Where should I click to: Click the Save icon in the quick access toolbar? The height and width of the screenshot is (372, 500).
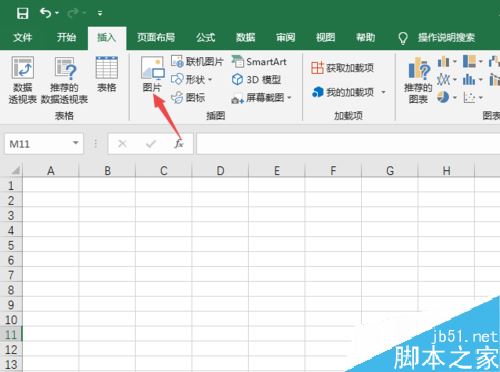pyautogui.click(x=22, y=13)
